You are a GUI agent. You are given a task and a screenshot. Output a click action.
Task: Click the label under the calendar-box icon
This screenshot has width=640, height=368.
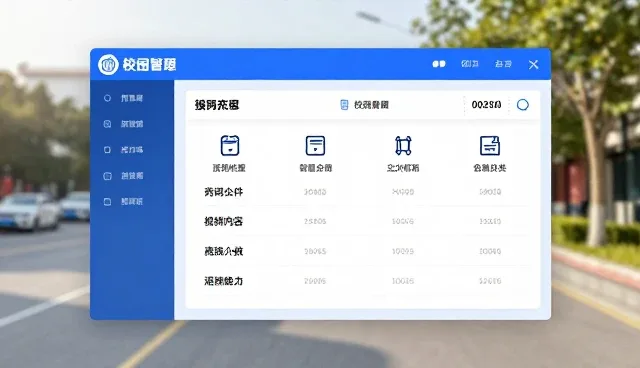click(x=229, y=168)
